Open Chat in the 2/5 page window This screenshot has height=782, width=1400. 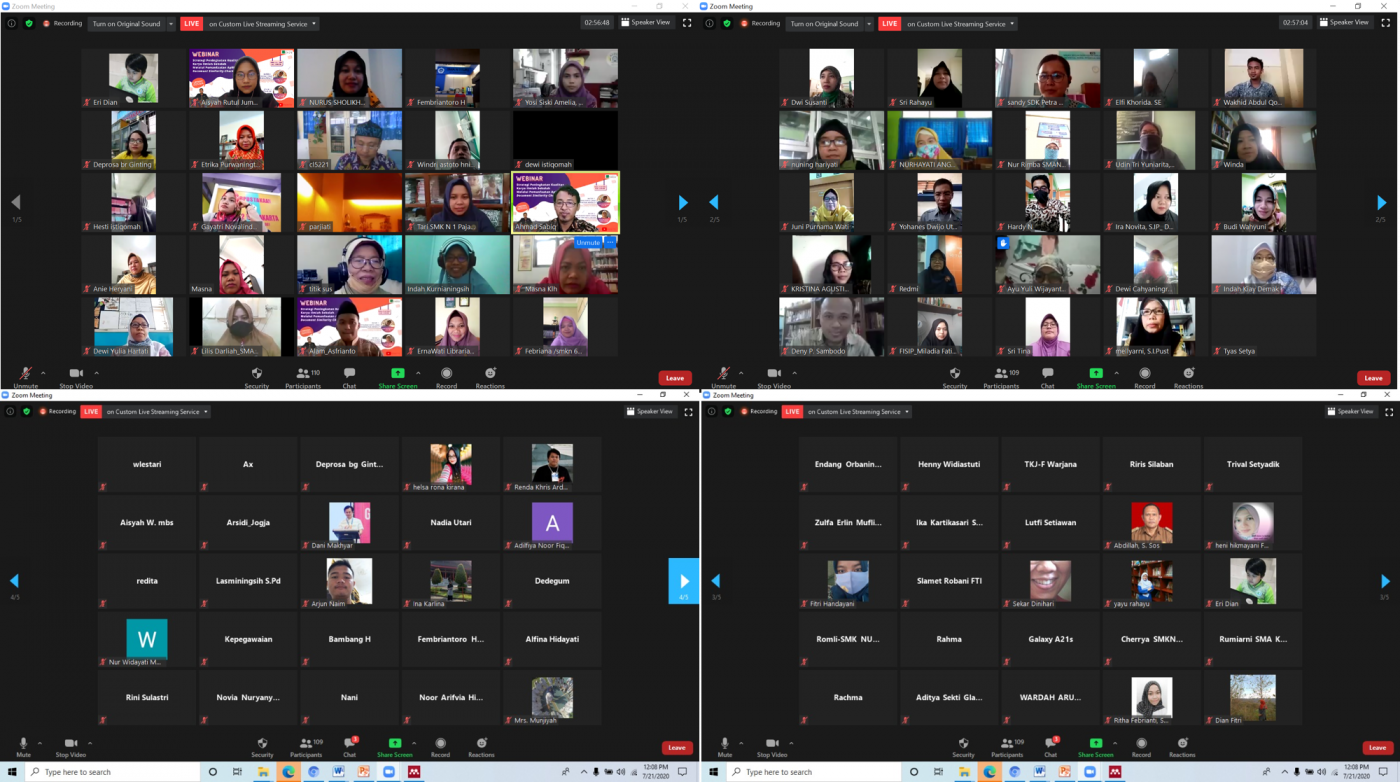point(1047,377)
